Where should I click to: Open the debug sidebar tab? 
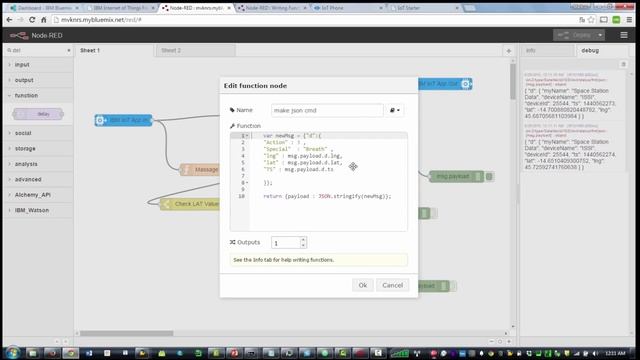[x=603, y=51]
